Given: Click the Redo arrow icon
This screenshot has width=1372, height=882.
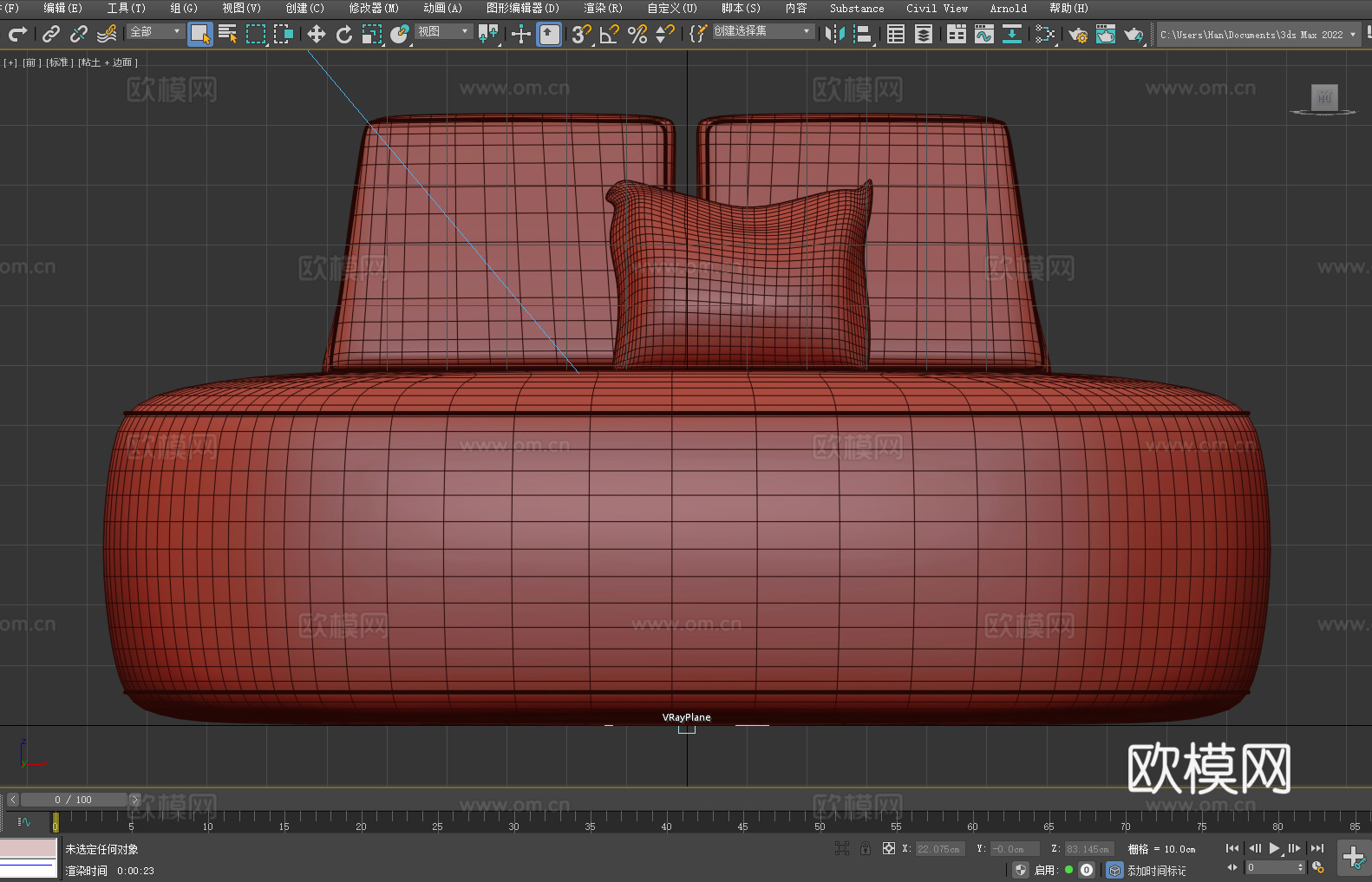Looking at the screenshot, I should tap(17, 34).
